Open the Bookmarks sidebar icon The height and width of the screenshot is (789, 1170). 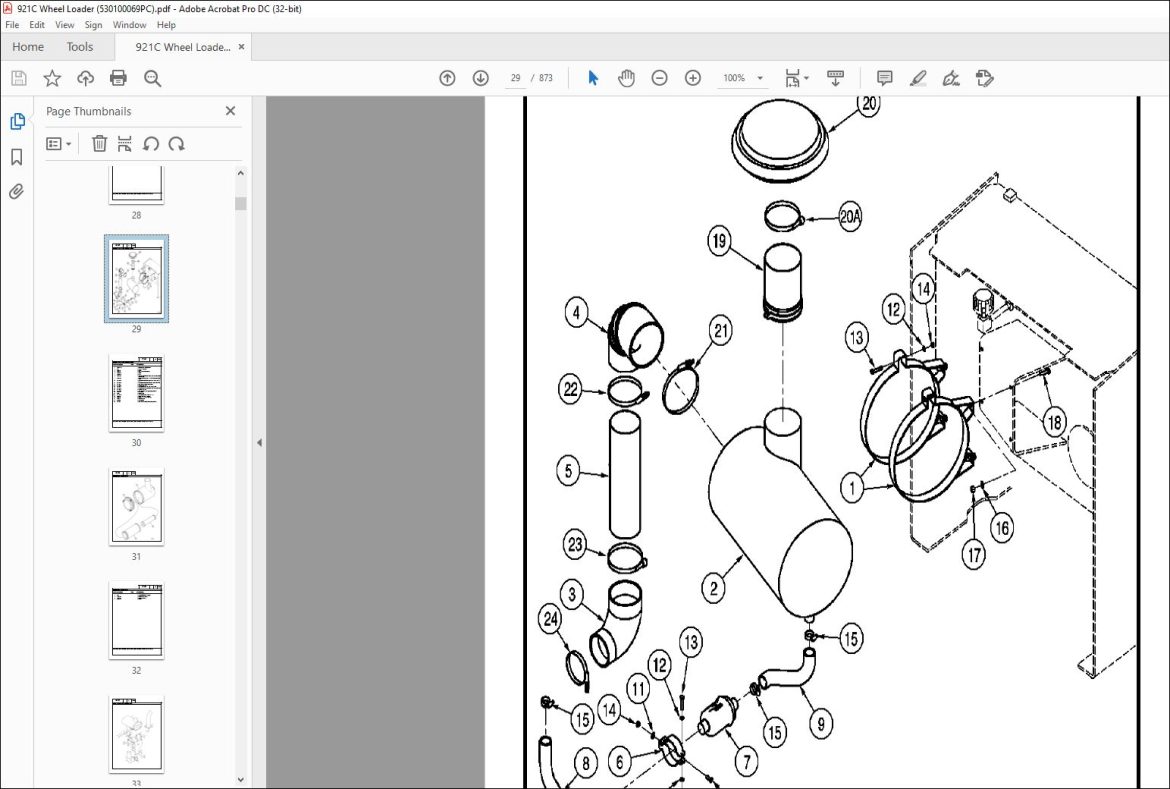16,157
